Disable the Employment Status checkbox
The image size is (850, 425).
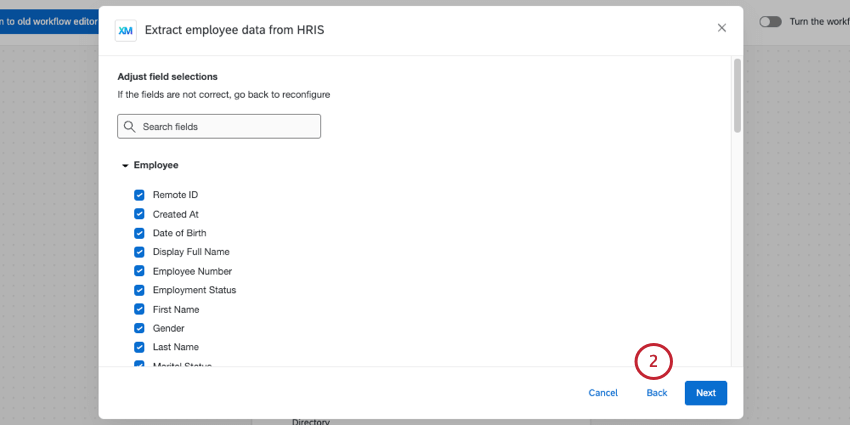(140, 290)
